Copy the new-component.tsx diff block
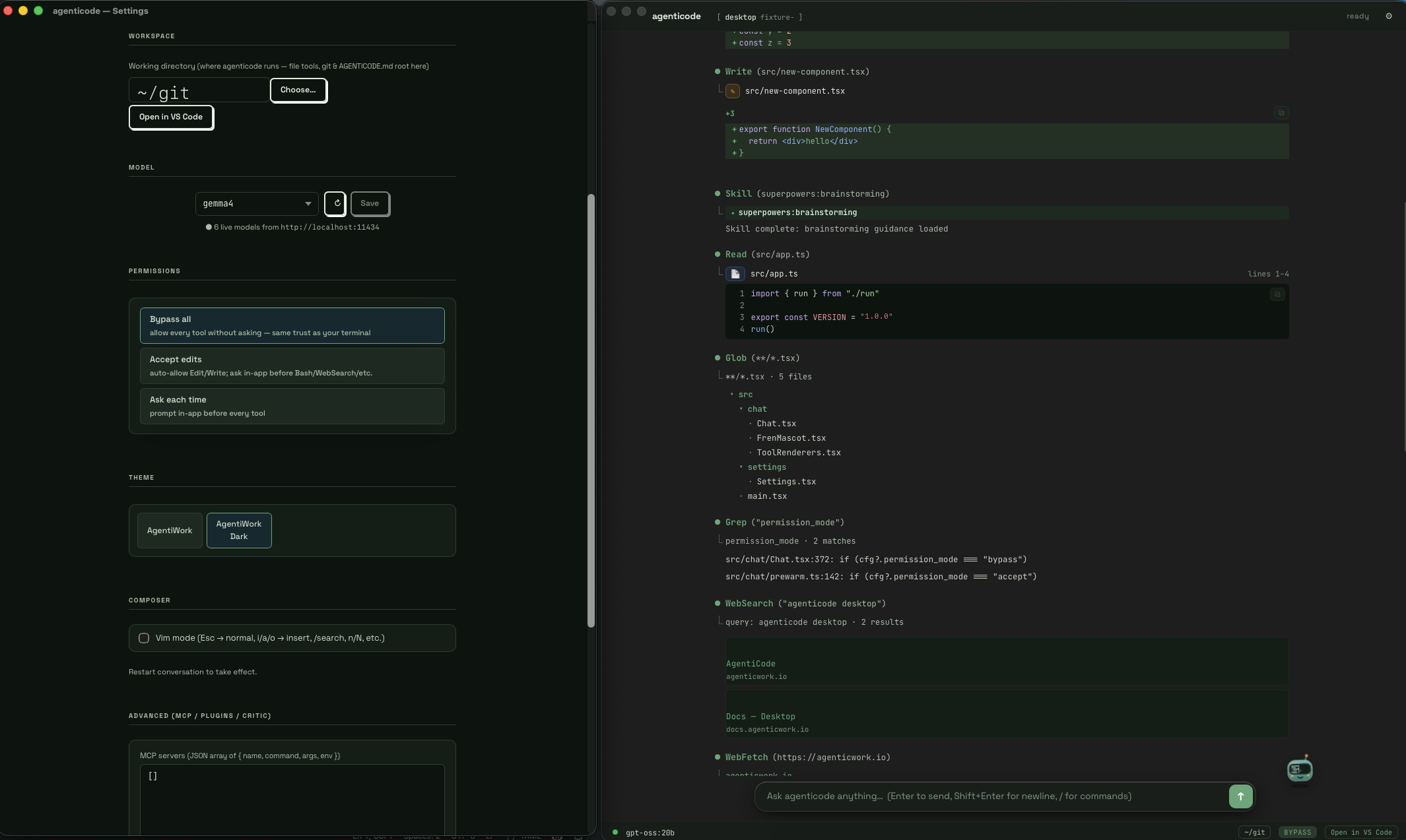Image resolution: width=1406 pixels, height=840 pixels. click(1281, 113)
